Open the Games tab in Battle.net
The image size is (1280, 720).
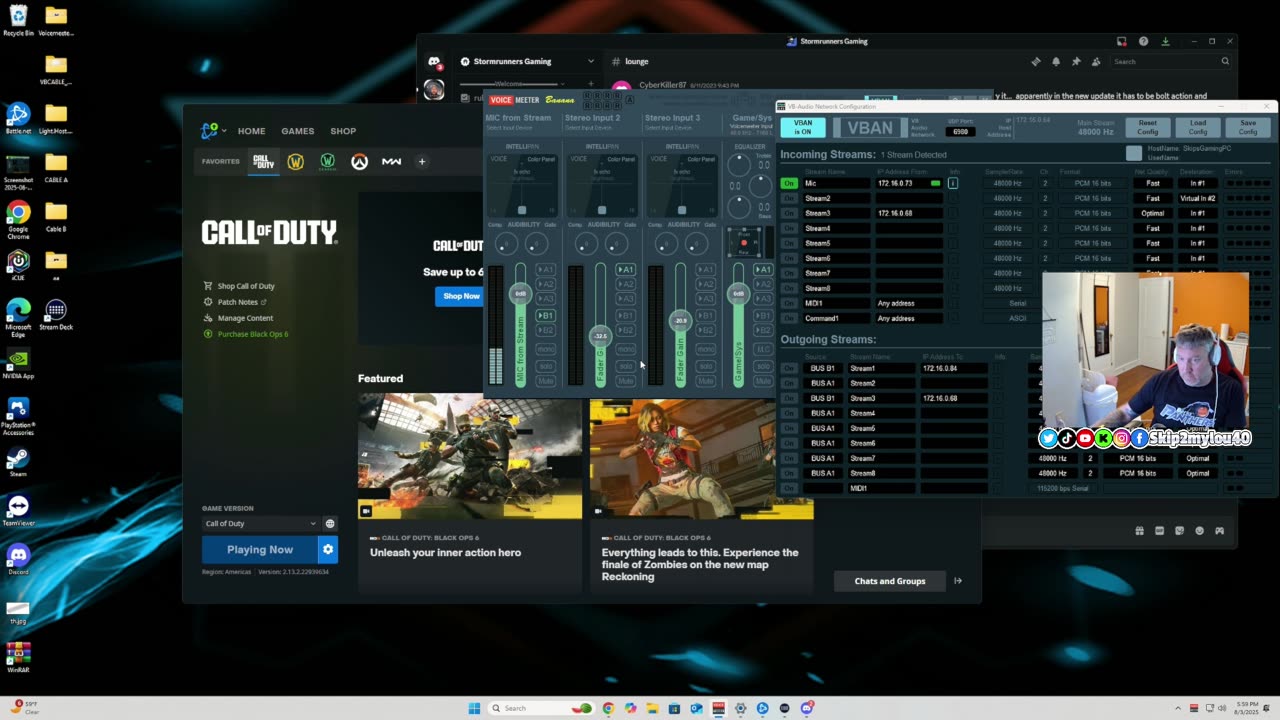click(x=297, y=131)
